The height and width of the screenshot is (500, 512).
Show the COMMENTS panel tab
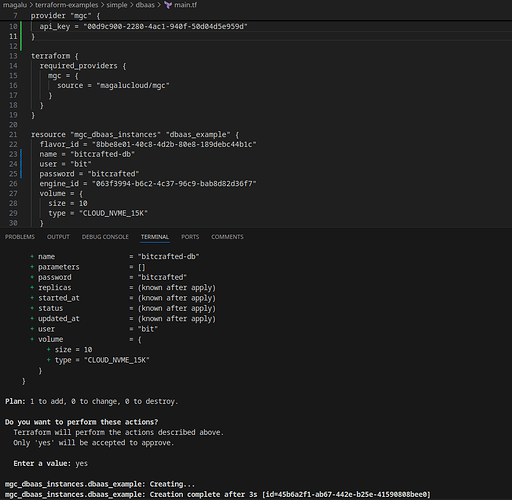tap(227, 237)
